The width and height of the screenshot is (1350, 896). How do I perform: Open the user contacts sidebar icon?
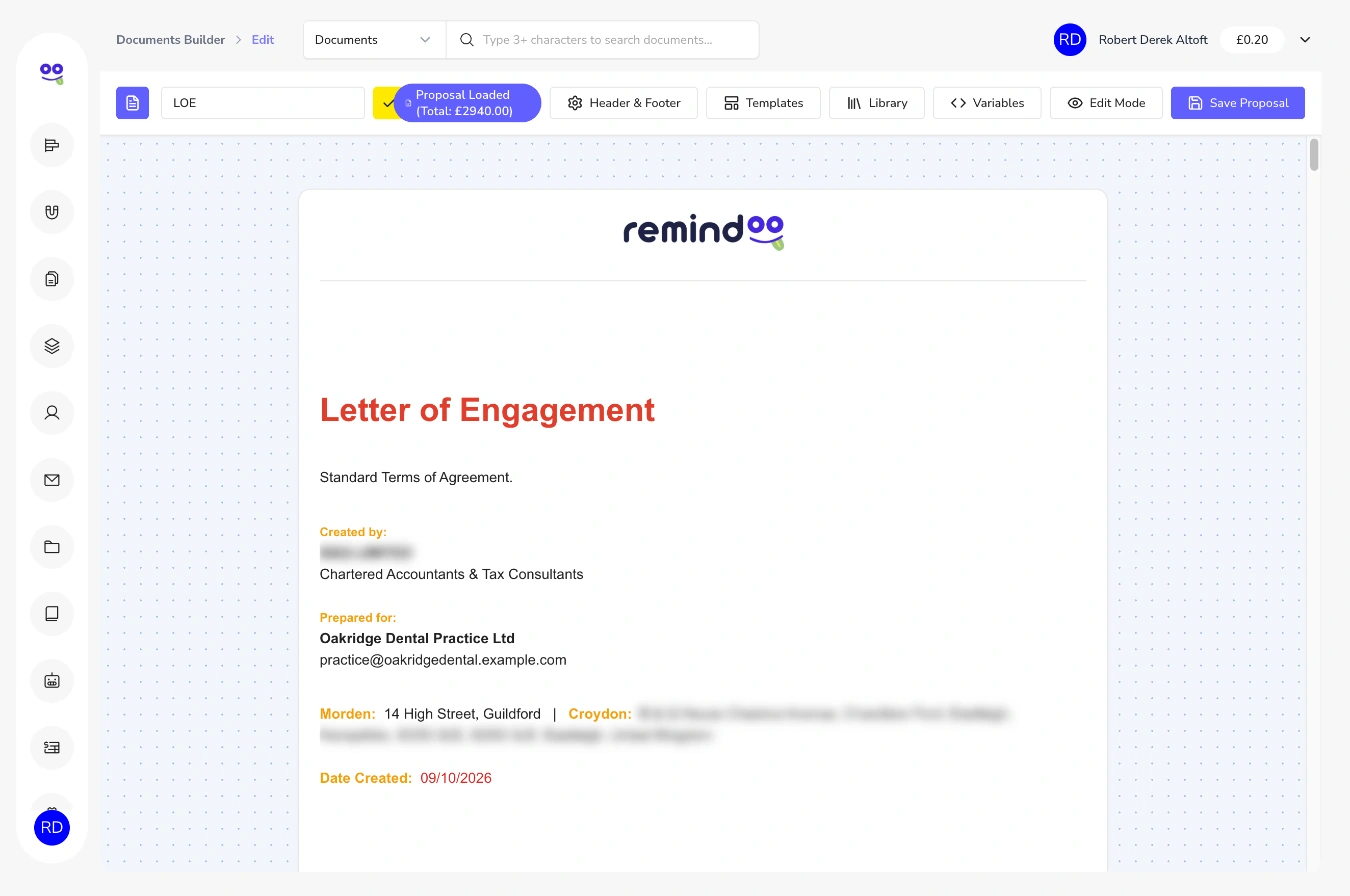tap(52, 412)
